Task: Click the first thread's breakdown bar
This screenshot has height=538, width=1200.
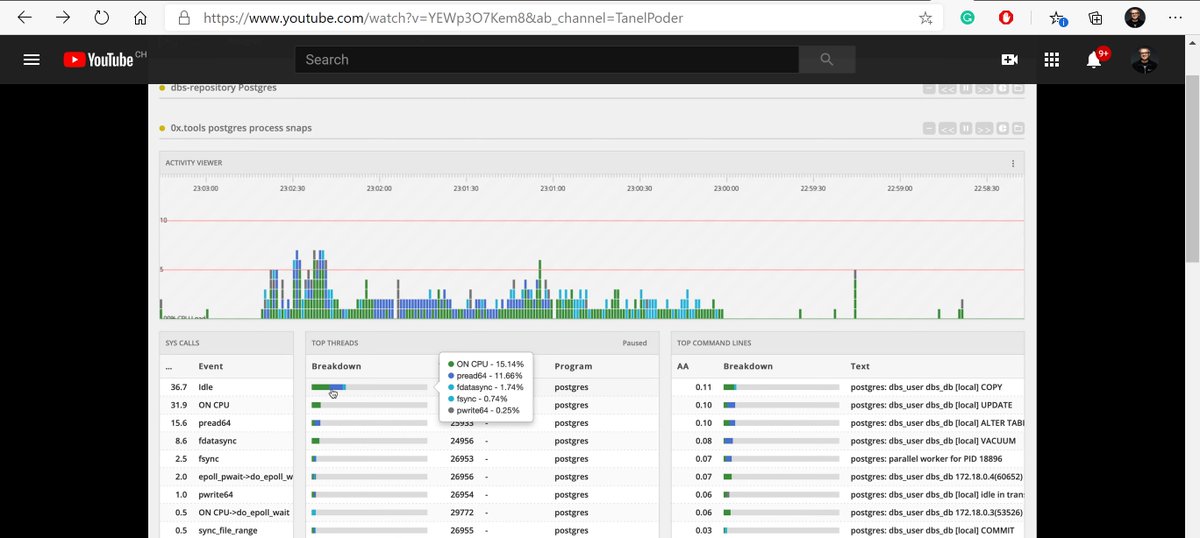Action: (369, 387)
